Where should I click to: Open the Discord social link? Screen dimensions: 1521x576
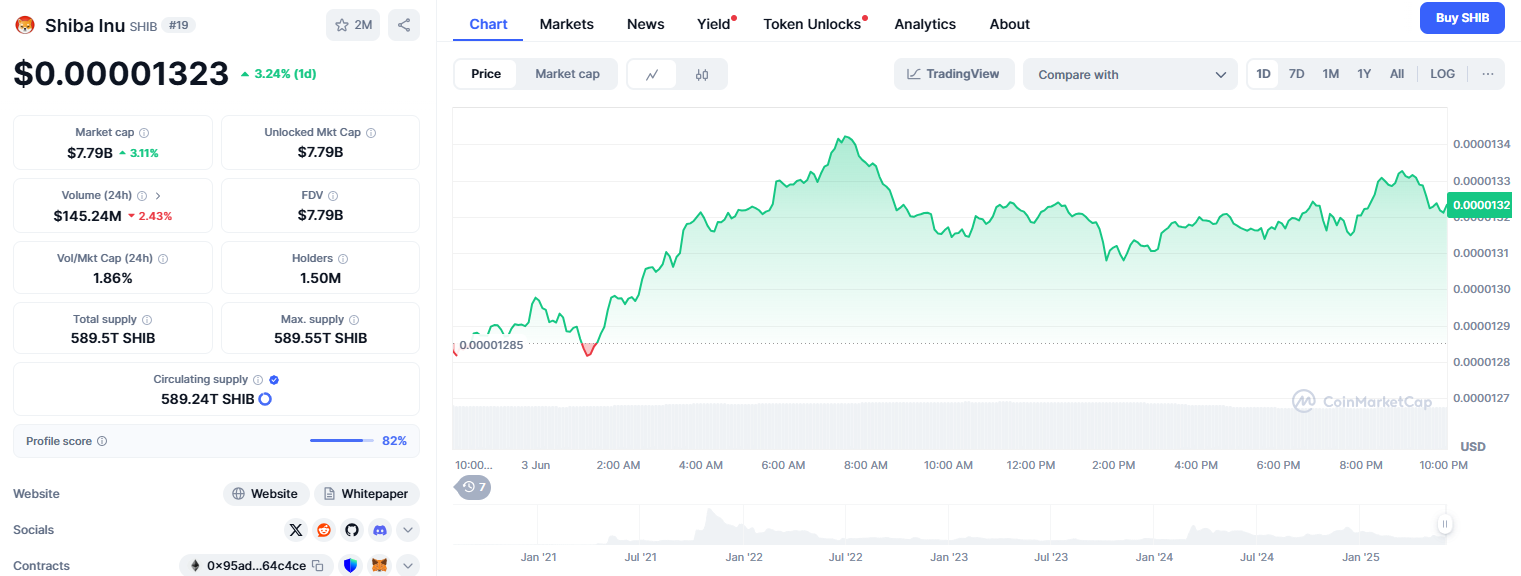380,530
